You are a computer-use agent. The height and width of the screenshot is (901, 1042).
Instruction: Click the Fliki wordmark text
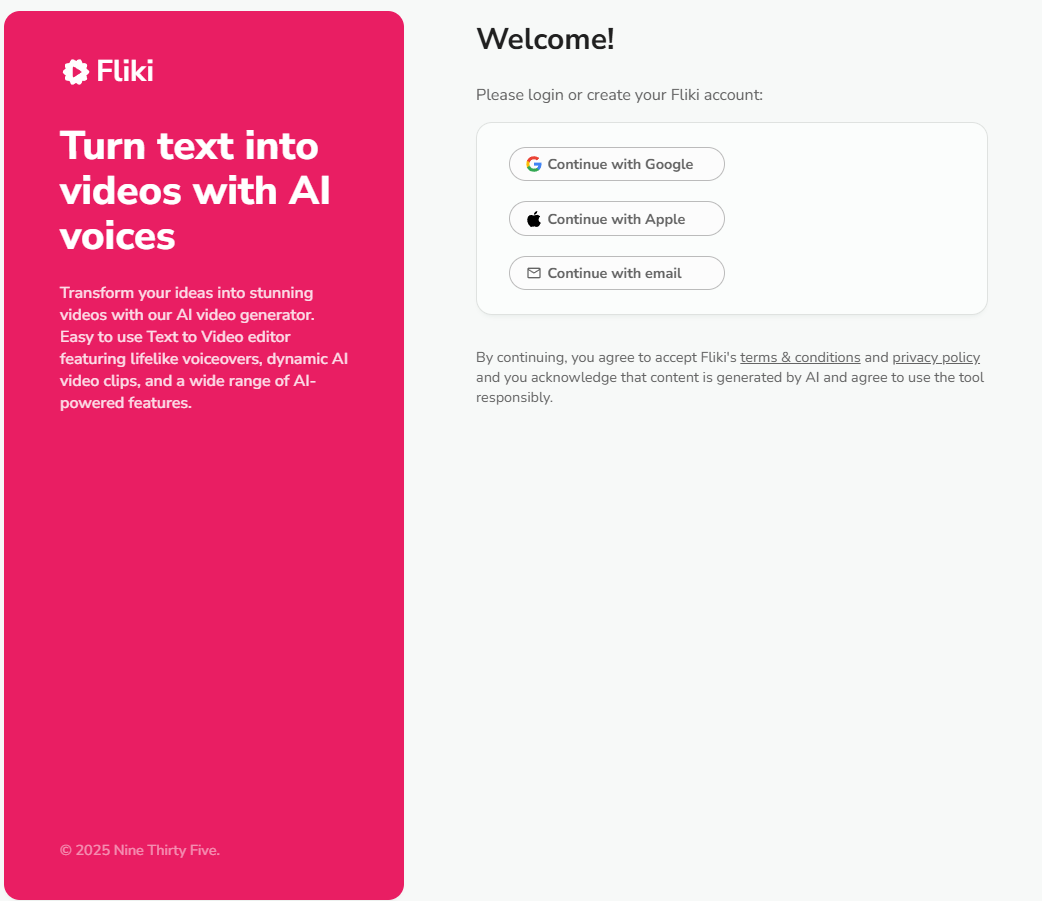coord(125,72)
